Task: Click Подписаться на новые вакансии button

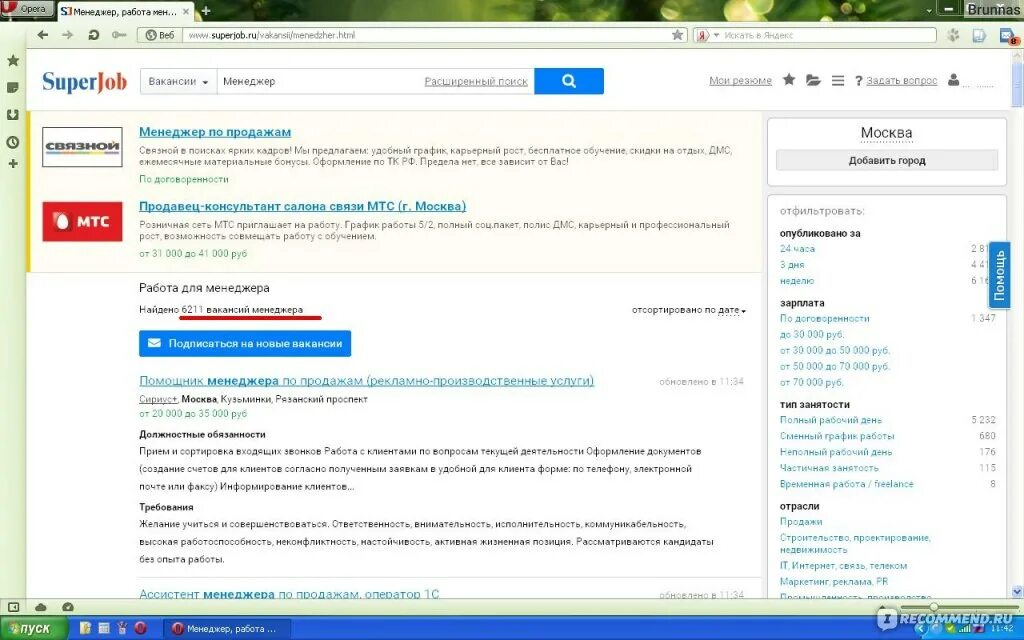Action: pos(245,344)
